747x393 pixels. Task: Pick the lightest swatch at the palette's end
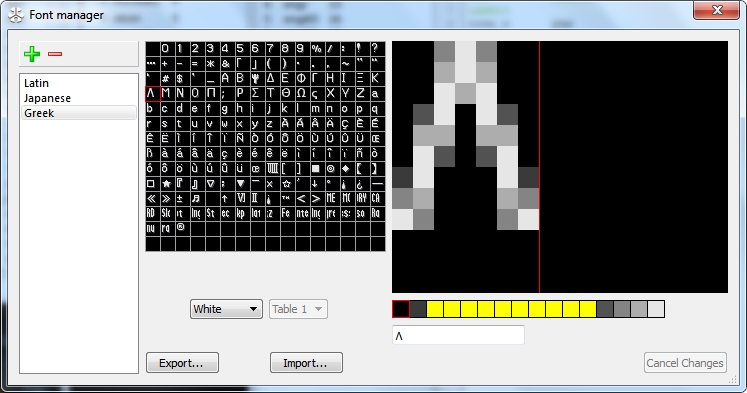click(656, 309)
